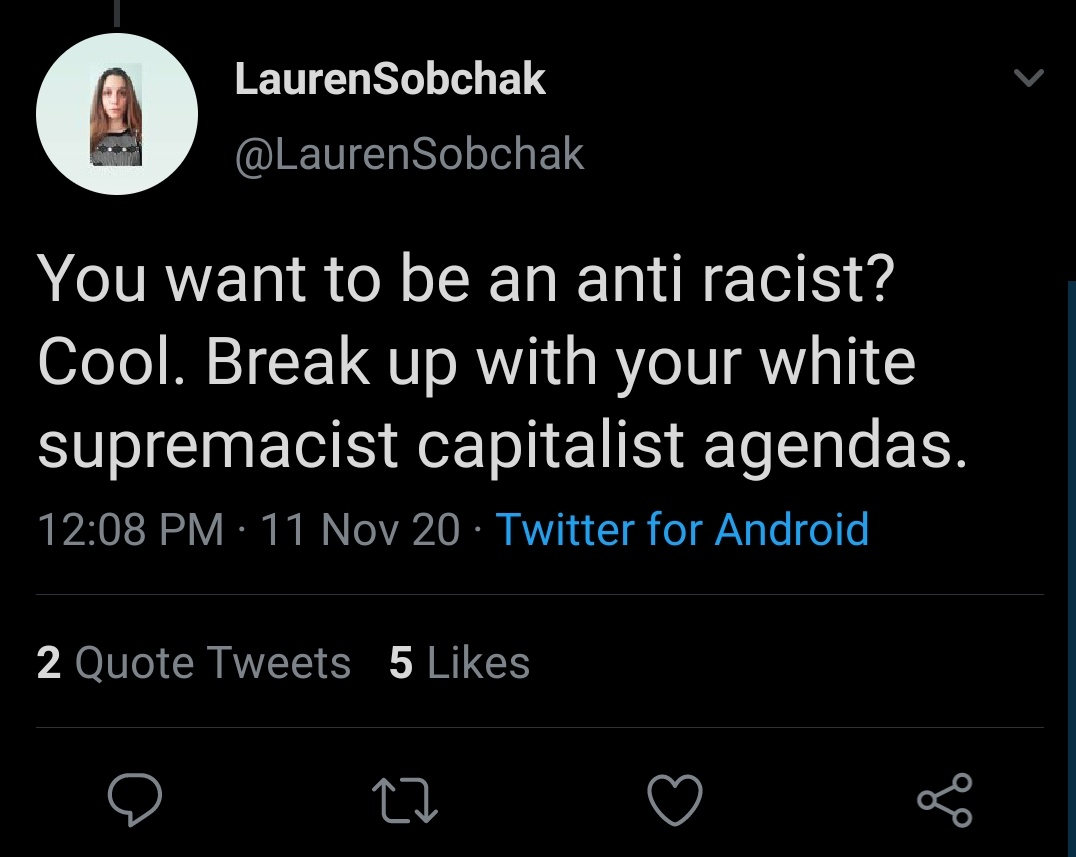Image resolution: width=1076 pixels, height=857 pixels.
Task: Click the word 'Cool.' in the tweet
Action: 112,361
